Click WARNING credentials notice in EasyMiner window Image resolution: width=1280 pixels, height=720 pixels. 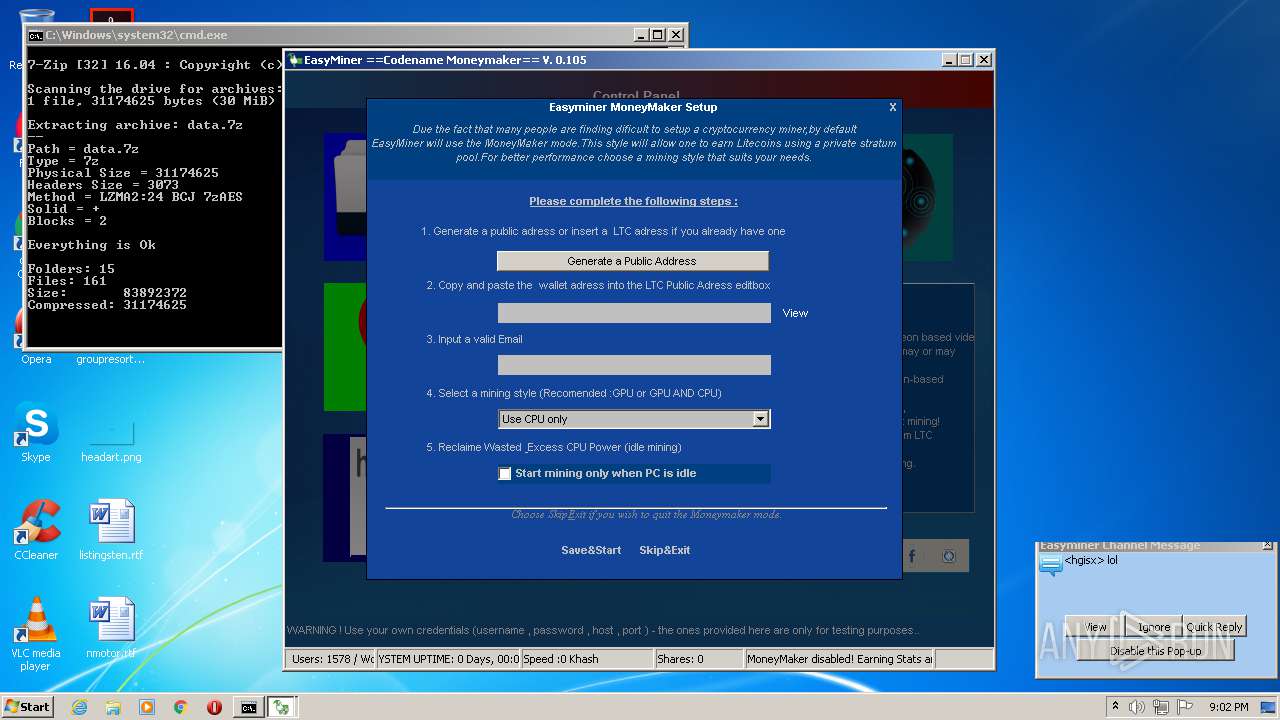[603, 630]
